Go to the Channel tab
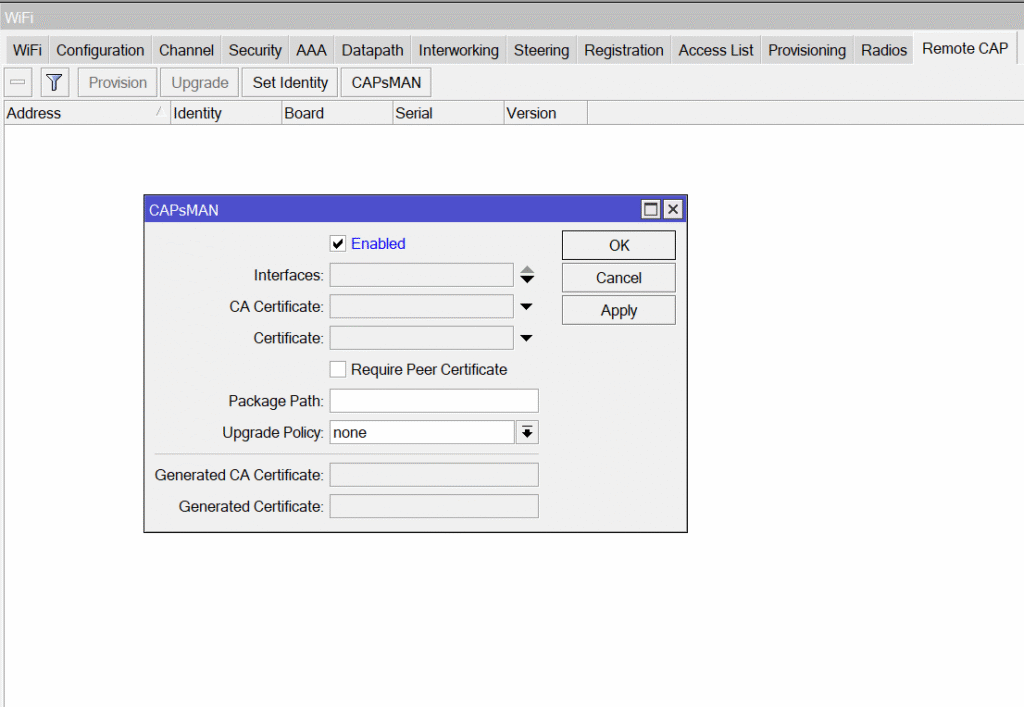 [186, 50]
